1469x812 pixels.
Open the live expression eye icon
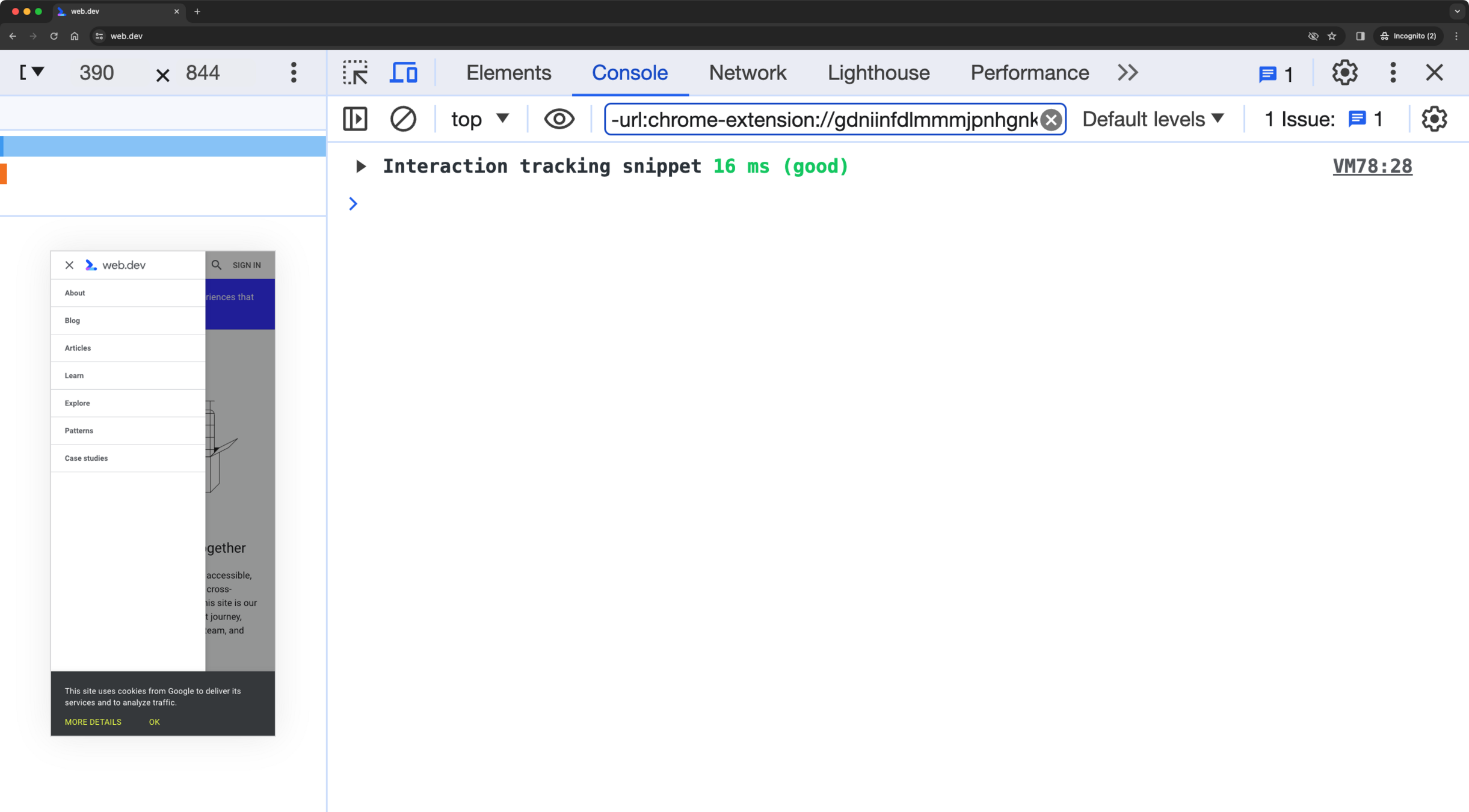(559, 119)
